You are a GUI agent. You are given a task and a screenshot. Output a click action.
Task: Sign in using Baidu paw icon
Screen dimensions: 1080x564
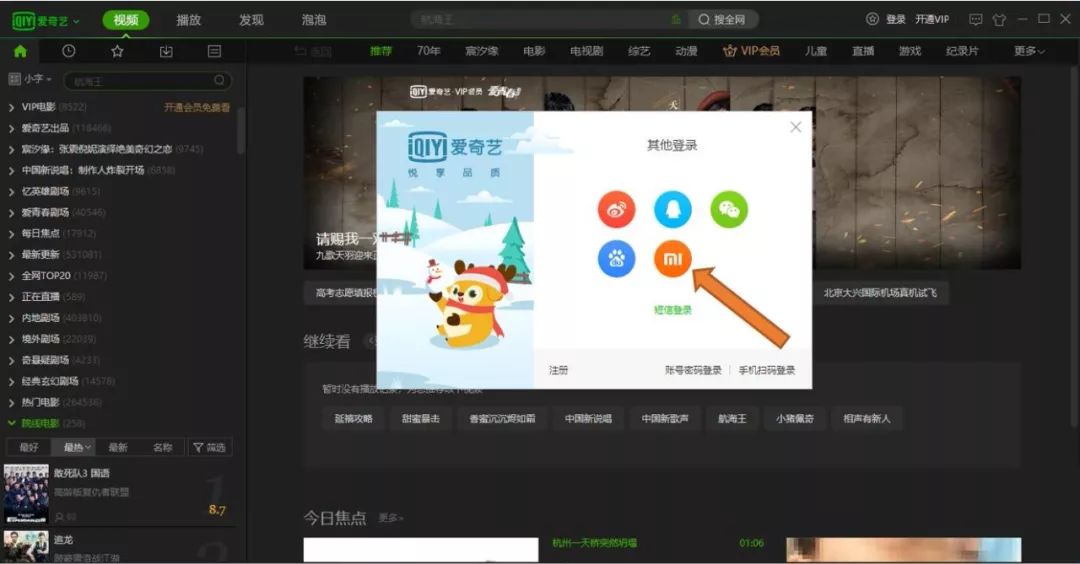coord(616,259)
